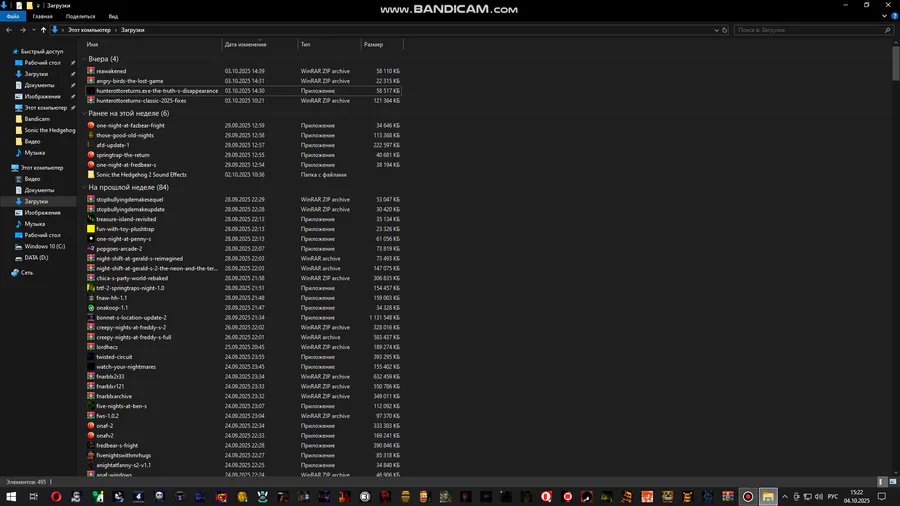Refresh the Загрузки folder view

click(724, 30)
